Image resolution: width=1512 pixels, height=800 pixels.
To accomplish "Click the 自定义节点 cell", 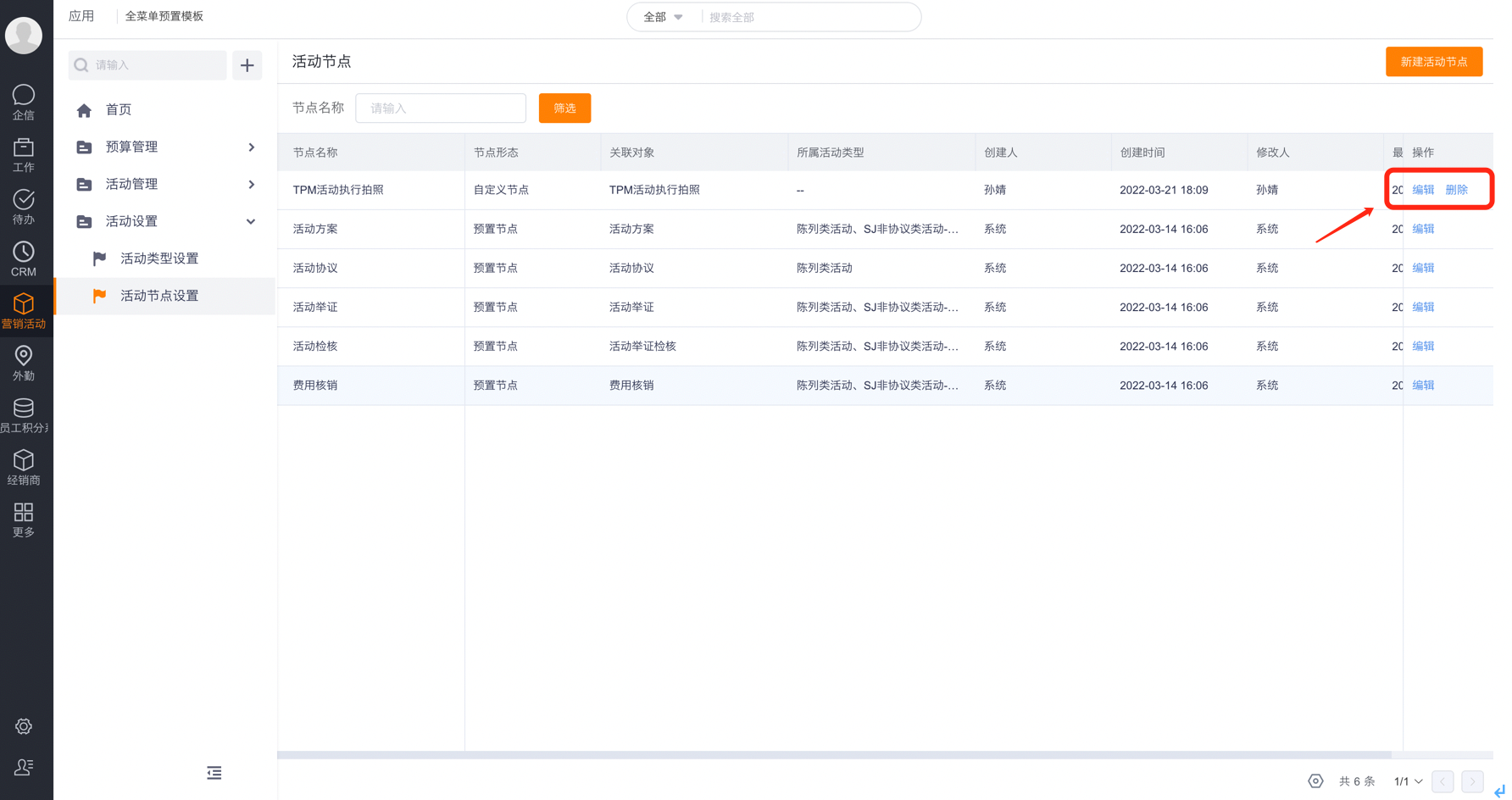I will click(x=501, y=190).
